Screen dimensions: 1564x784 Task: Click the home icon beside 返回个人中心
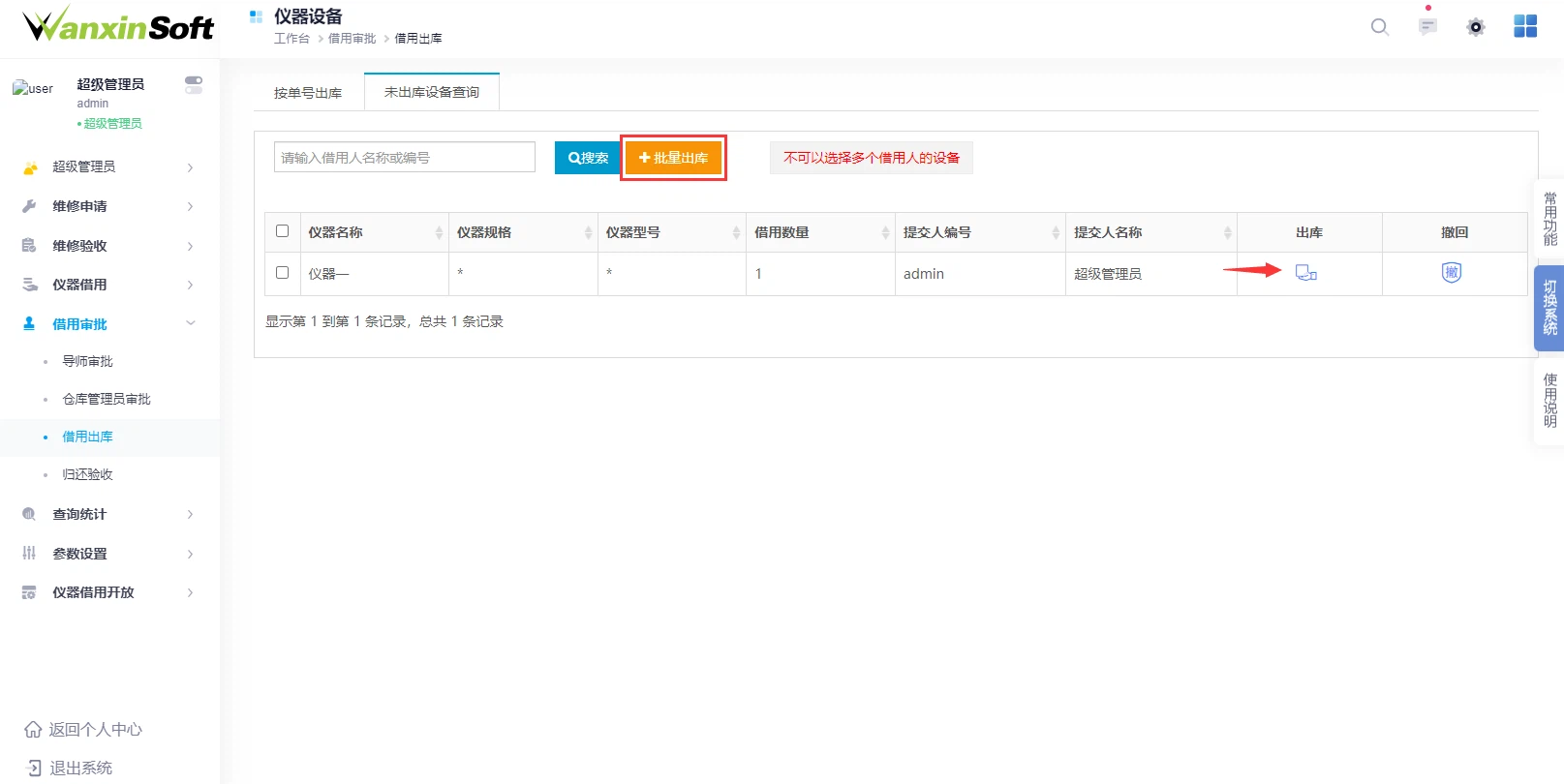[x=33, y=730]
